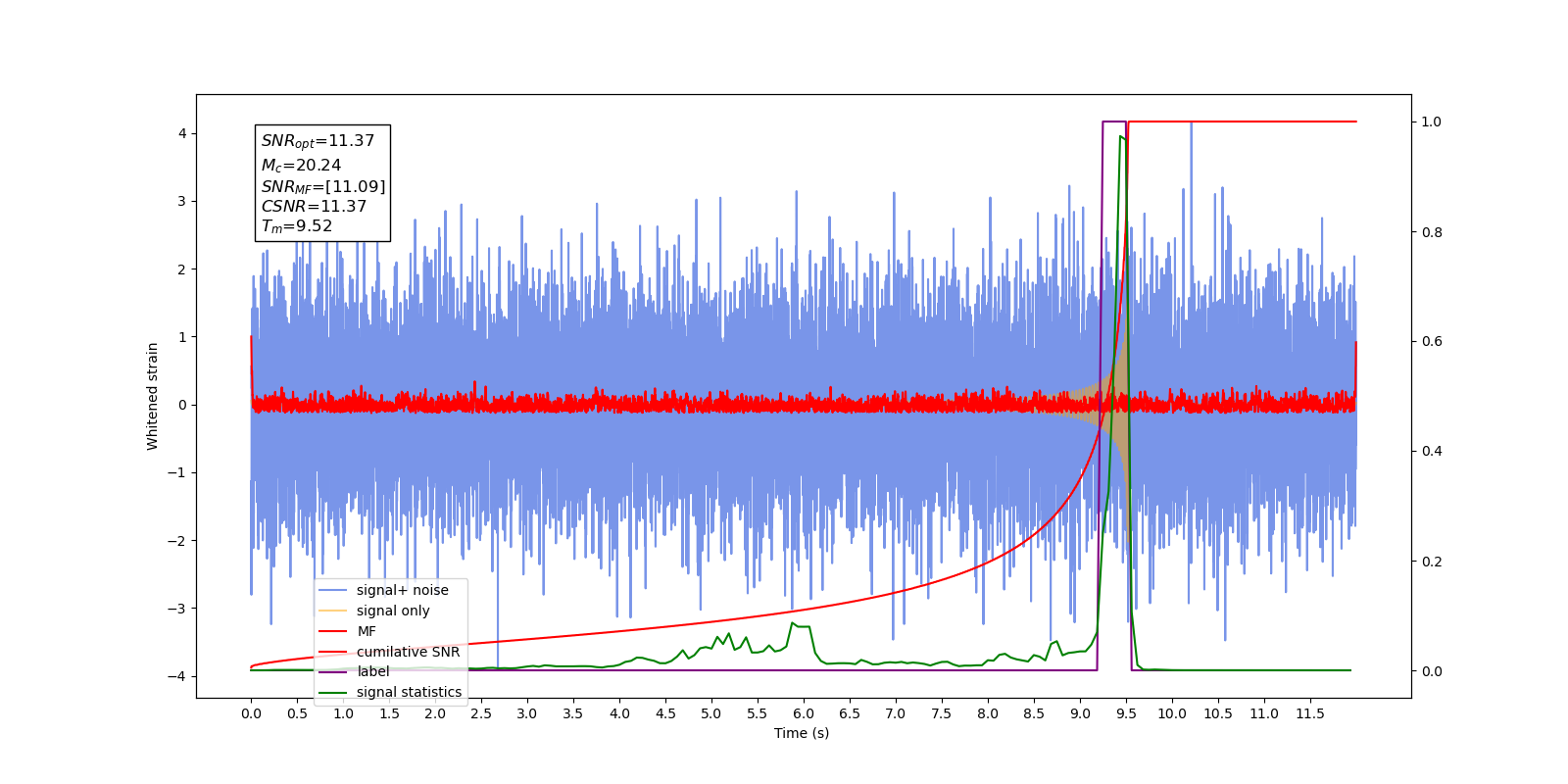
Task: Click the 0.6 tick on right axis
Action: 1432,342
